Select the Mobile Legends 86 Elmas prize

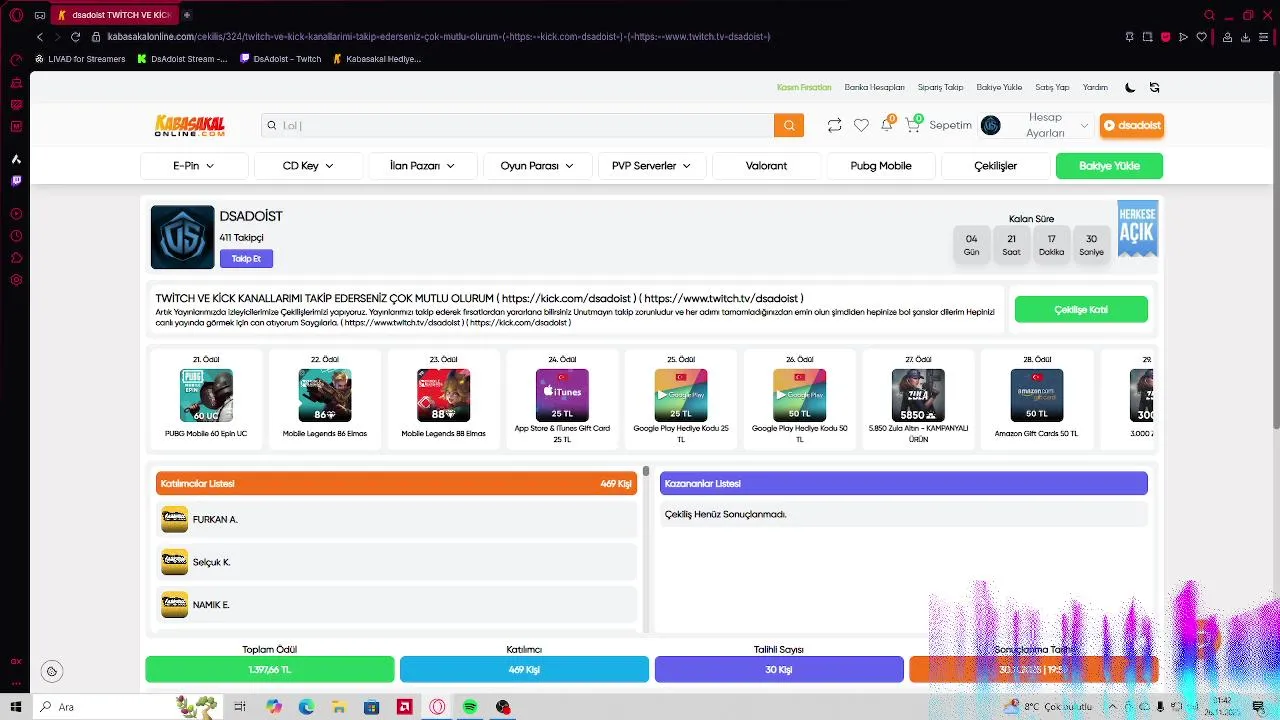[324, 400]
